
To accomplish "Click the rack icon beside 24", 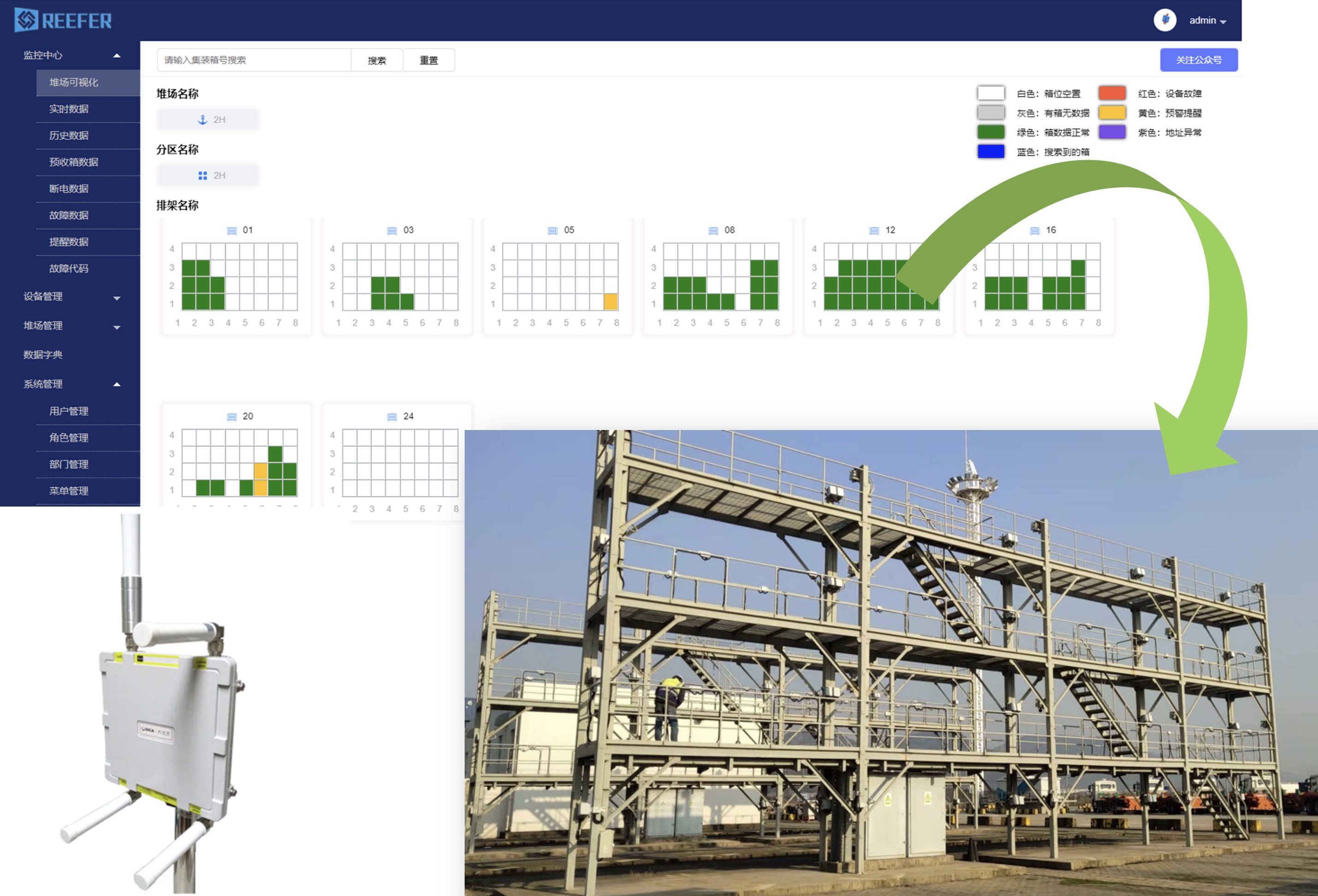I will coord(392,417).
